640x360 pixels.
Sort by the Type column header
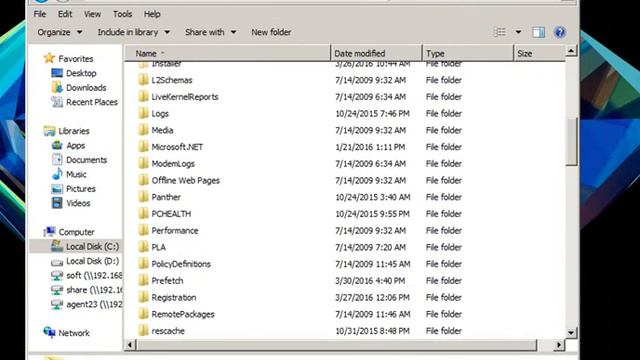468,53
